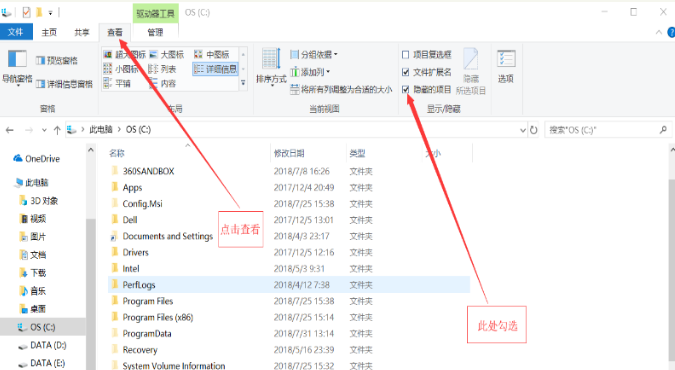This screenshot has width=675, height=370.
Task: Go up one folder level arrow
Action: (57, 130)
